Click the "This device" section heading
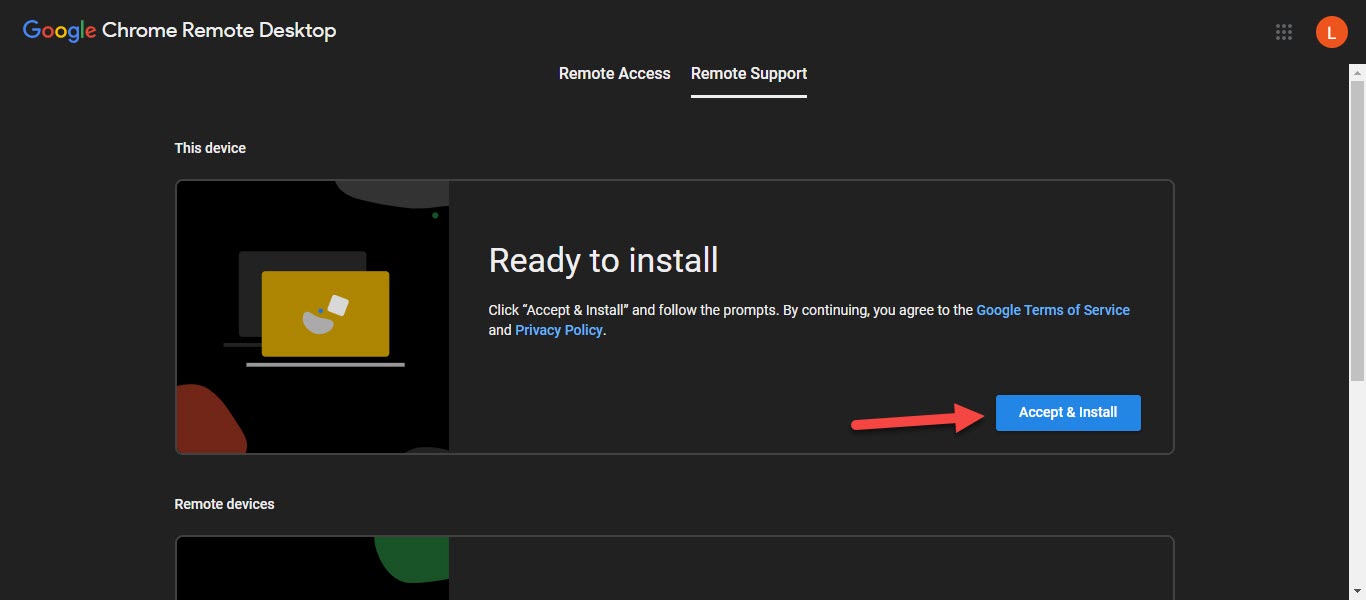Image resolution: width=1366 pixels, height=600 pixels. (210, 148)
